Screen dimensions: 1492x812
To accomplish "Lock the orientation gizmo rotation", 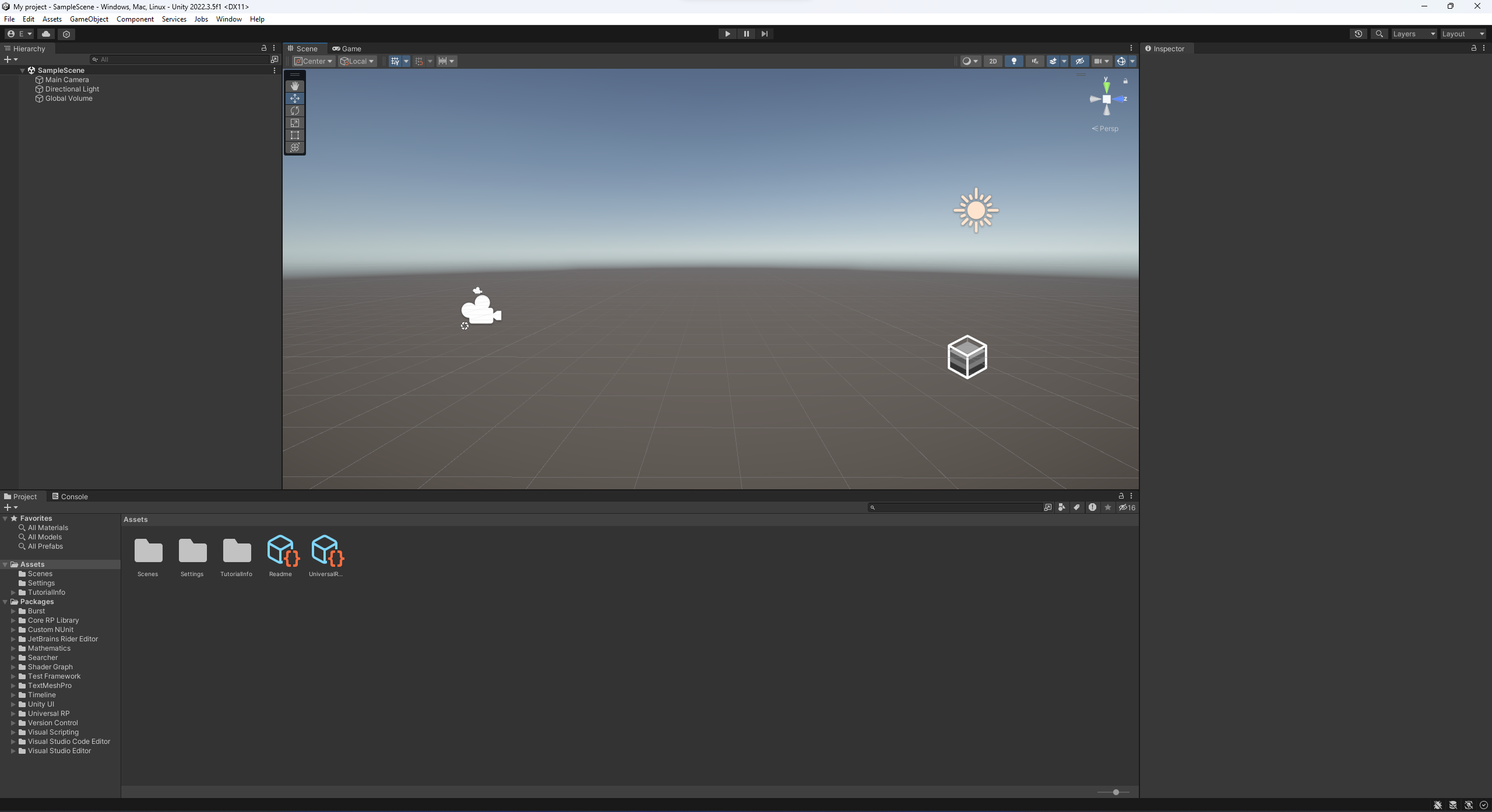I will coord(1125,81).
